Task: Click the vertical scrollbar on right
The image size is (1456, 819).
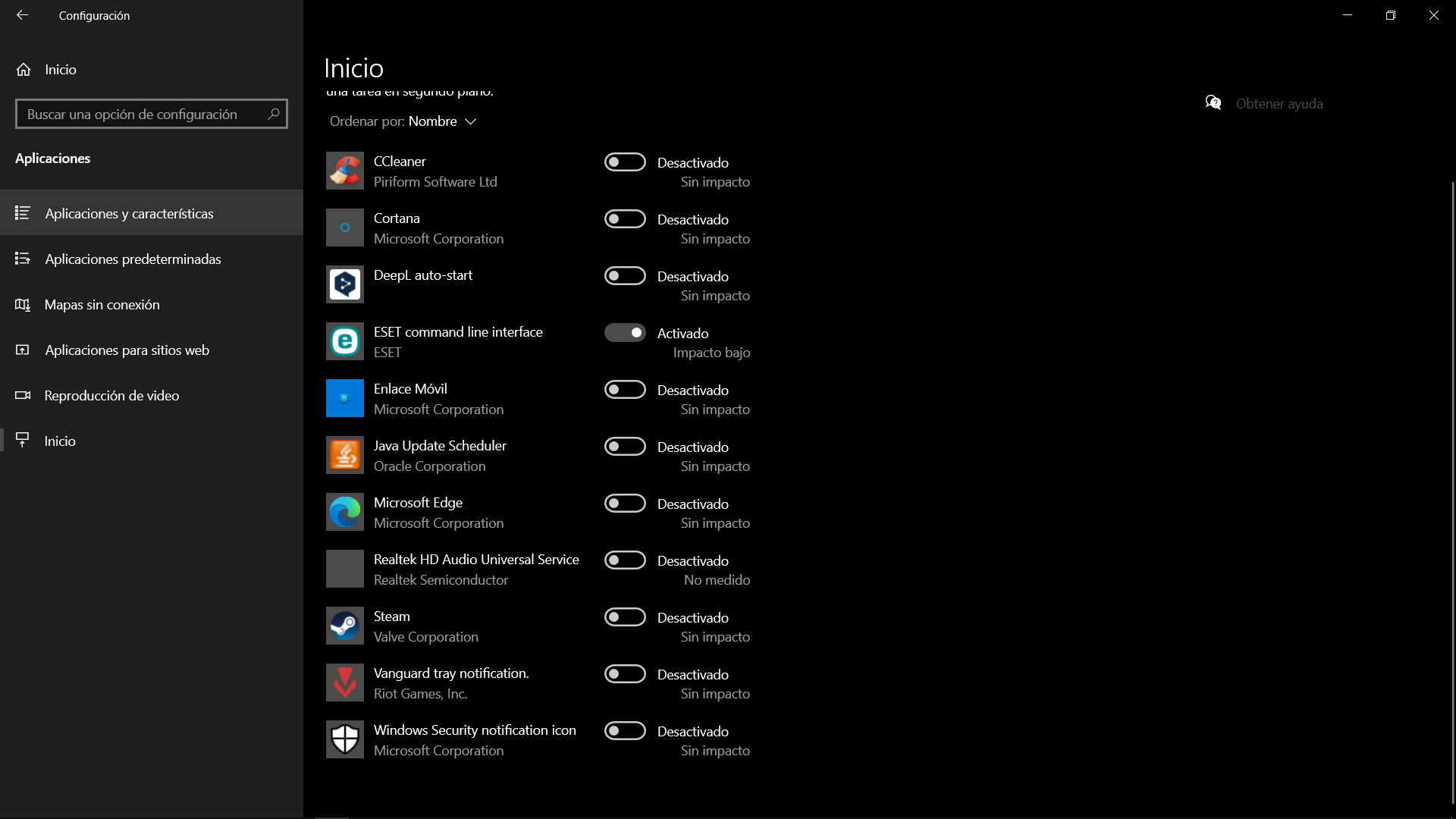Action: point(1452,493)
